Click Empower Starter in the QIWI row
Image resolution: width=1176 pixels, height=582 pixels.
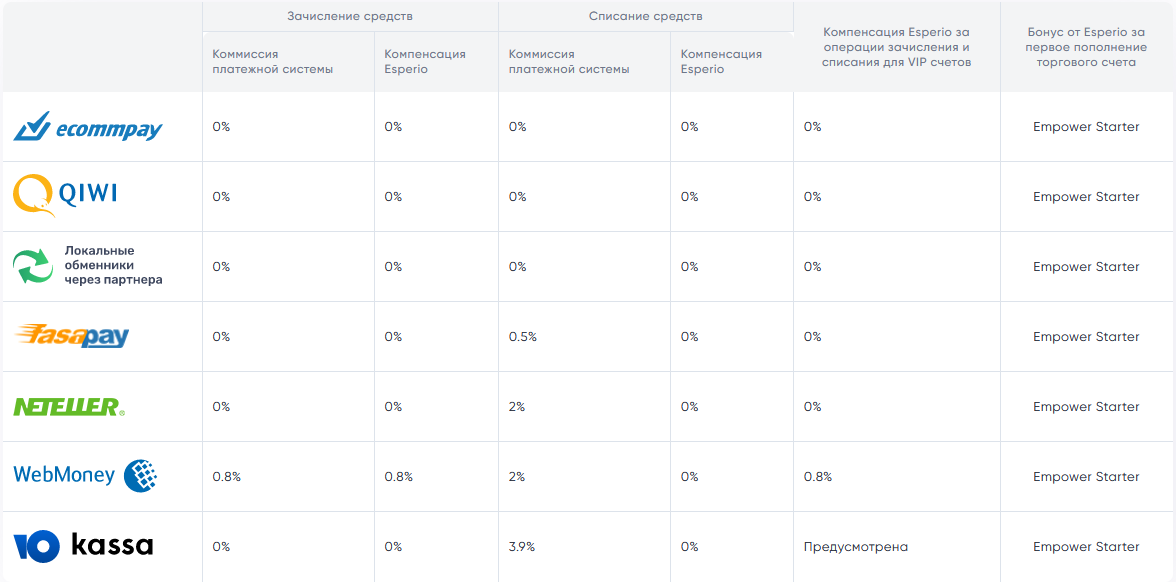tap(1086, 197)
